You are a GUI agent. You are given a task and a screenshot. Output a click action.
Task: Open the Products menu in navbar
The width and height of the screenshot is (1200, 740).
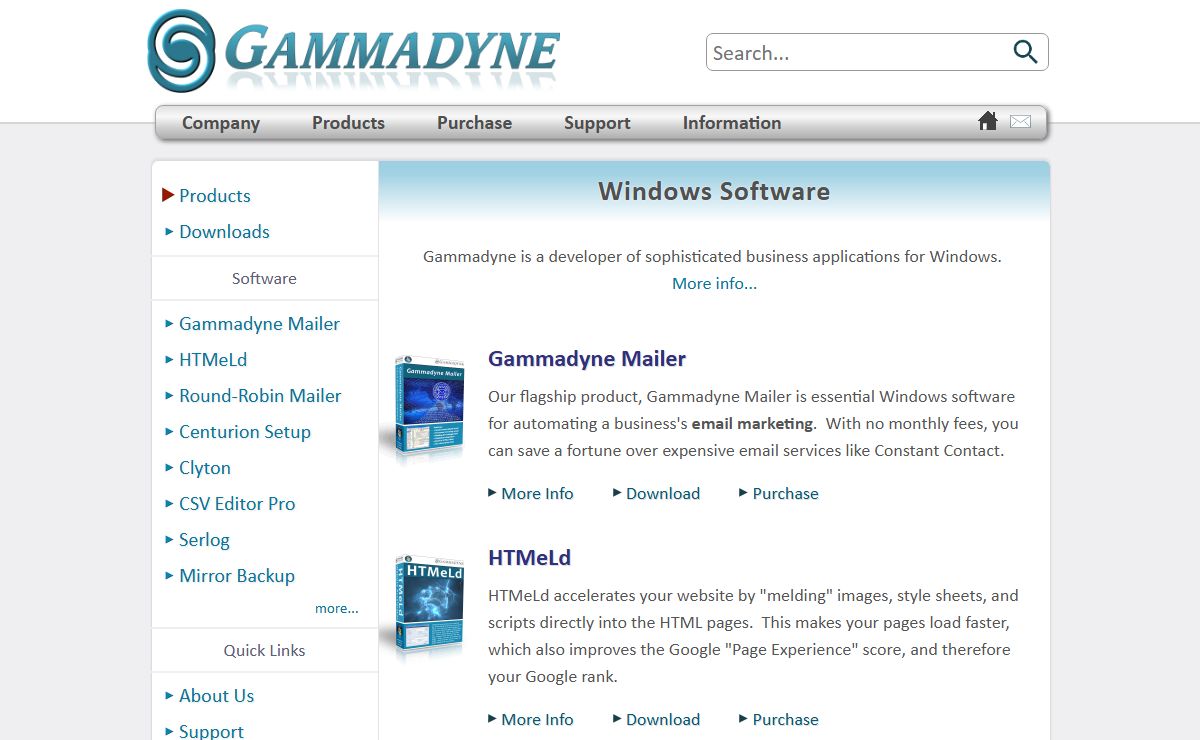tap(348, 123)
